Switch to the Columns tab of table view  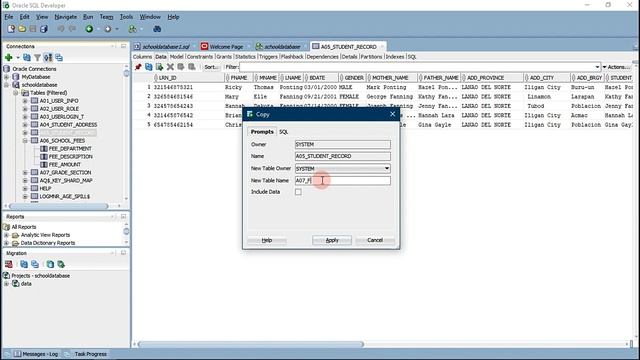point(142,57)
